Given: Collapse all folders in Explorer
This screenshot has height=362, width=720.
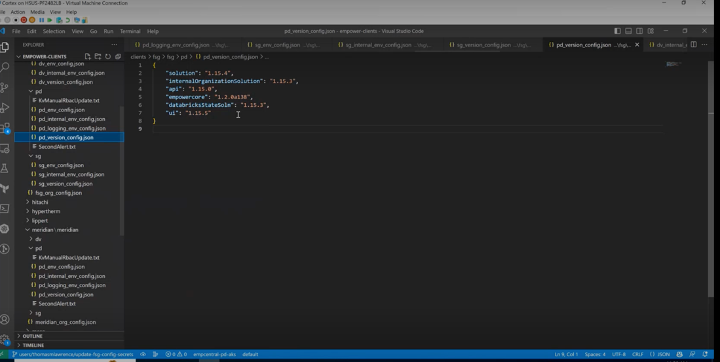Looking at the screenshot, I should tap(118, 57).
